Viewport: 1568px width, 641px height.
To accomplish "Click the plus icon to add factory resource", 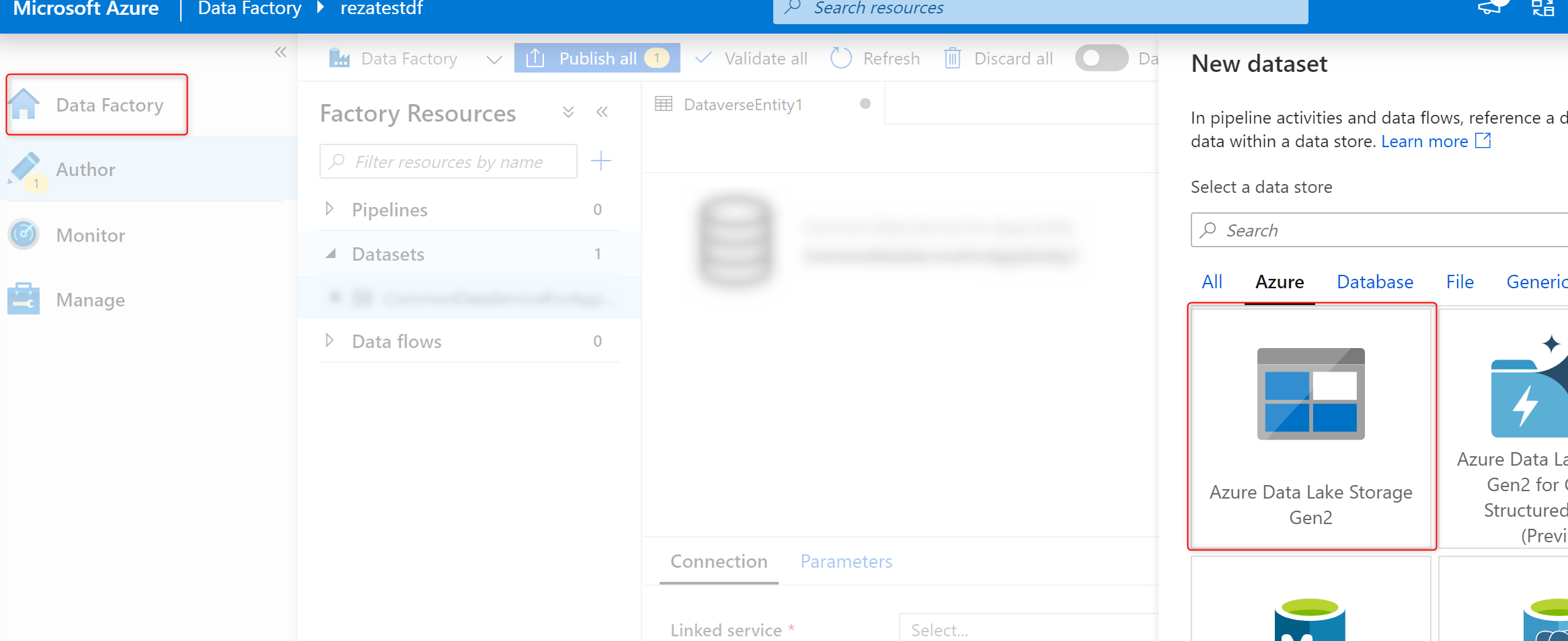I will [x=601, y=161].
